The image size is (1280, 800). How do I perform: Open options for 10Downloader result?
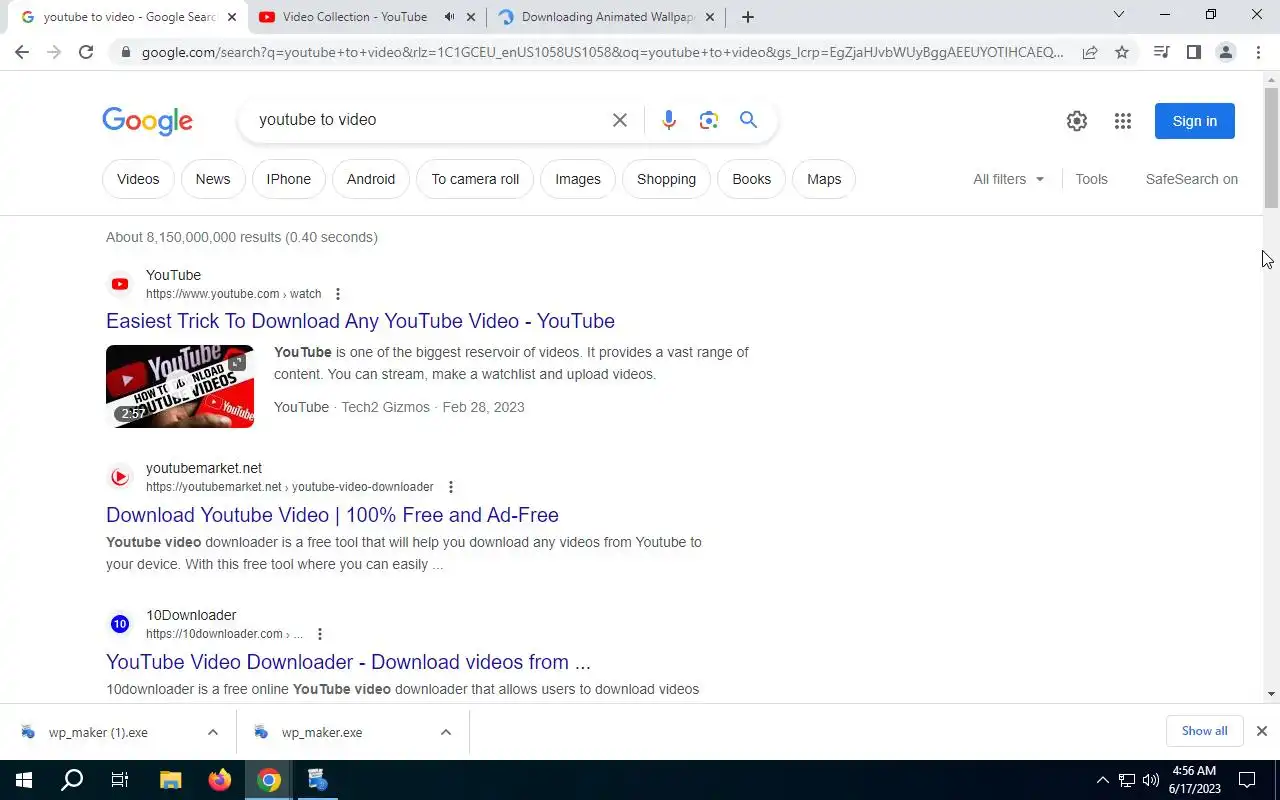pos(320,634)
